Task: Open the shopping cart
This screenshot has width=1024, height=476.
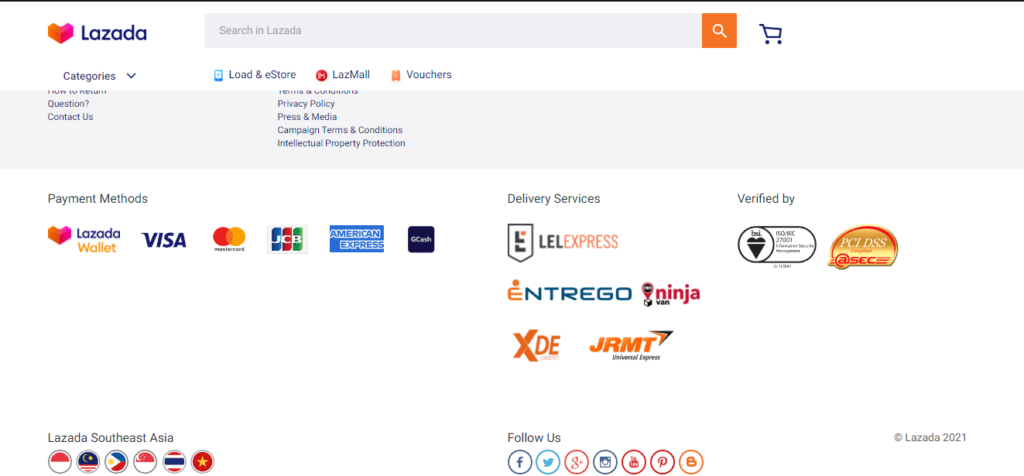Action: point(771,34)
